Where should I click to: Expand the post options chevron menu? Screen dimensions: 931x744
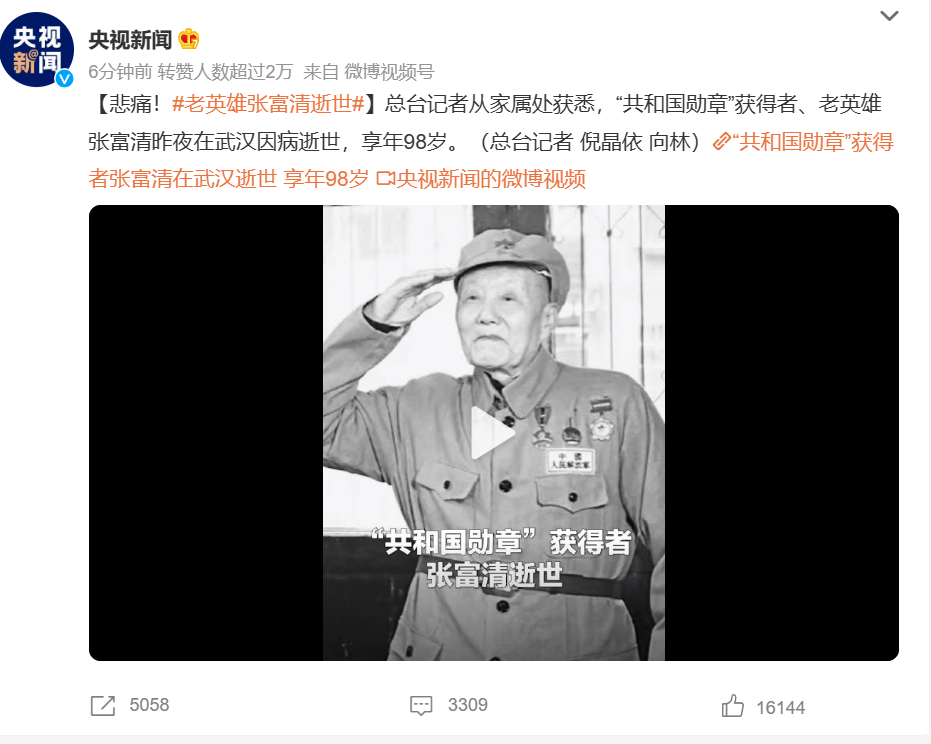click(x=889, y=16)
